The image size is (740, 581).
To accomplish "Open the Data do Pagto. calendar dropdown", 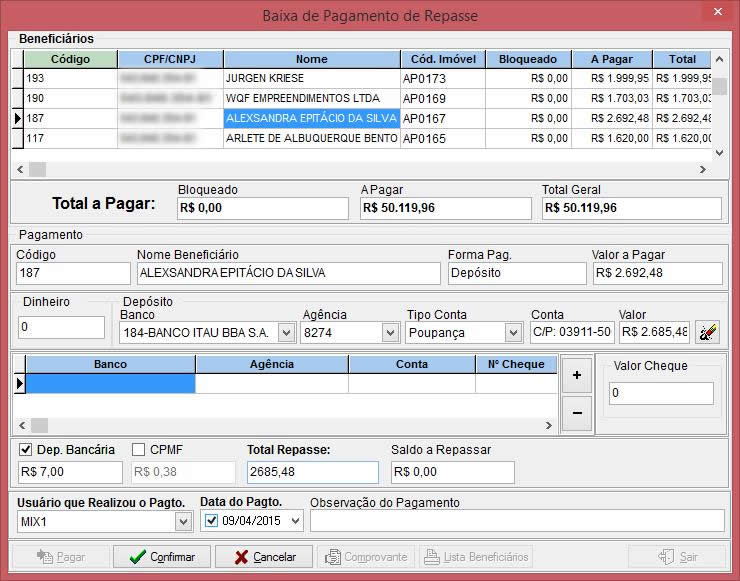I will click(294, 521).
